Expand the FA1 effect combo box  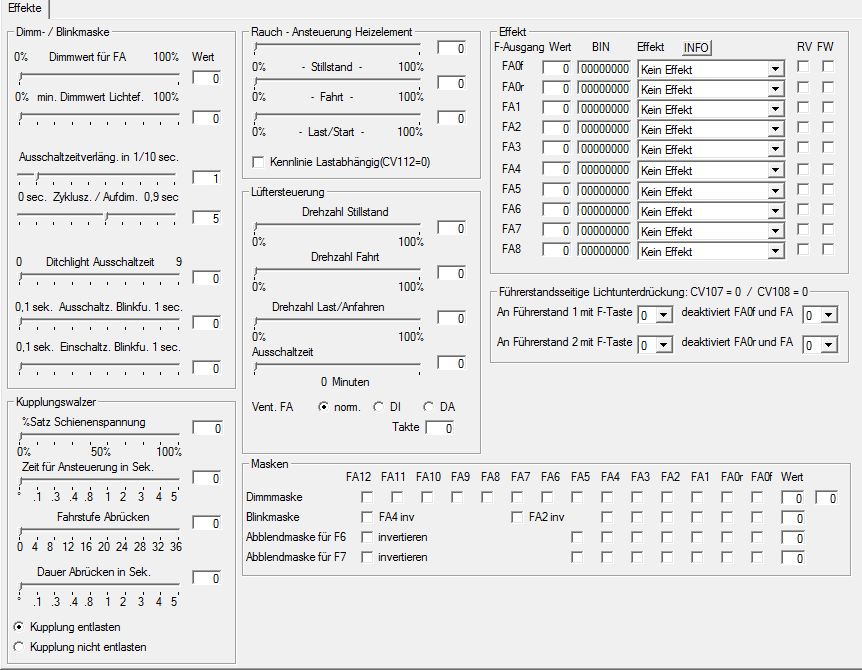point(775,109)
